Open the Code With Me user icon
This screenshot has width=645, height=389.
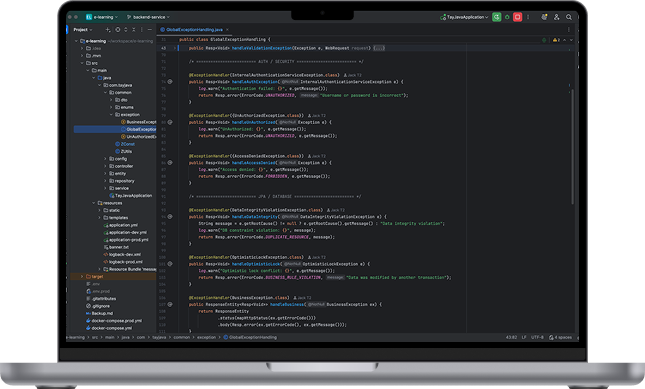[557, 17]
